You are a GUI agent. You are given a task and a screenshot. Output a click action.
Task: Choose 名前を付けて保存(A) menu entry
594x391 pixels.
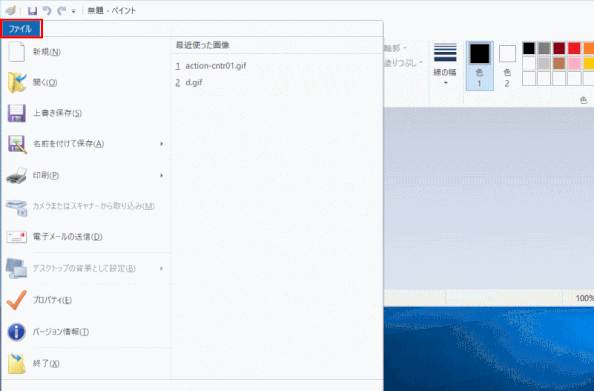[86, 144]
